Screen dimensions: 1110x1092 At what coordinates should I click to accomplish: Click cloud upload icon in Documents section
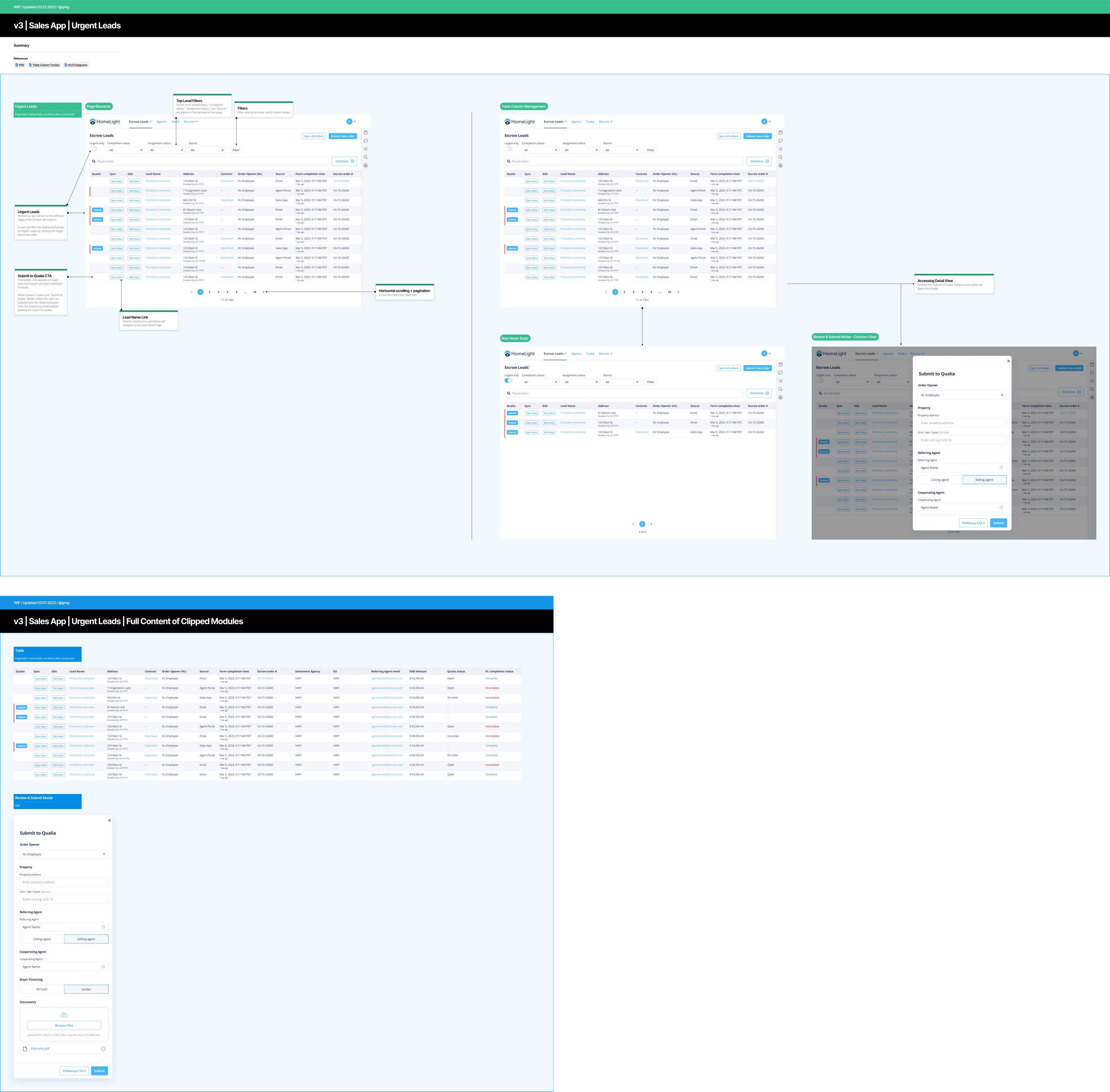tap(63, 1015)
